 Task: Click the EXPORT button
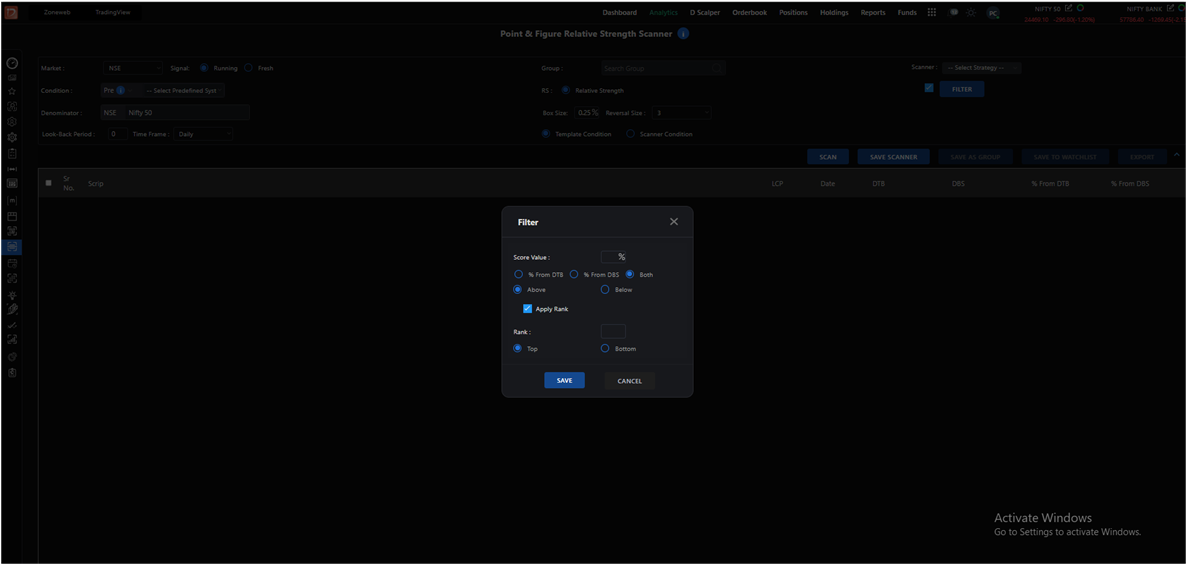point(1142,157)
